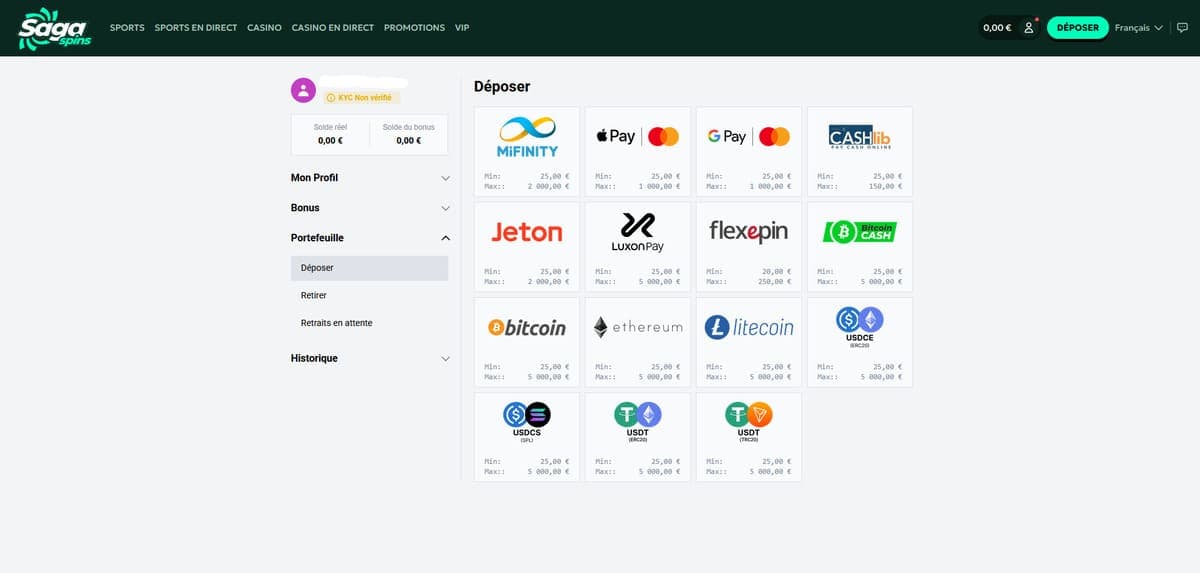The height and width of the screenshot is (573, 1200).
Task: Choose Google Pay Mastercard deposit option
Action: tap(749, 151)
